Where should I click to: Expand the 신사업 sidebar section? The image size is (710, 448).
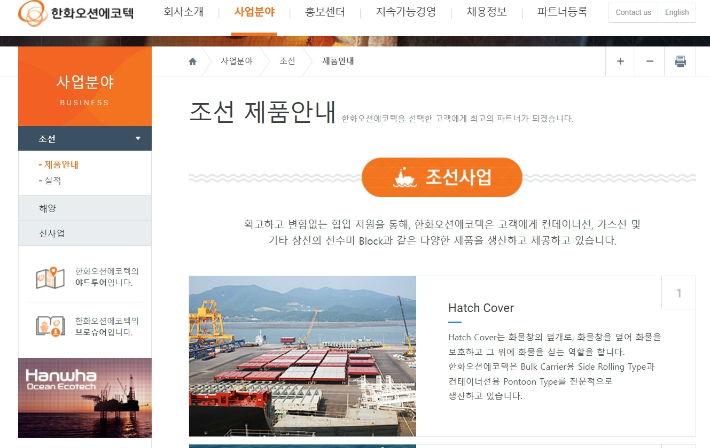coord(85,233)
